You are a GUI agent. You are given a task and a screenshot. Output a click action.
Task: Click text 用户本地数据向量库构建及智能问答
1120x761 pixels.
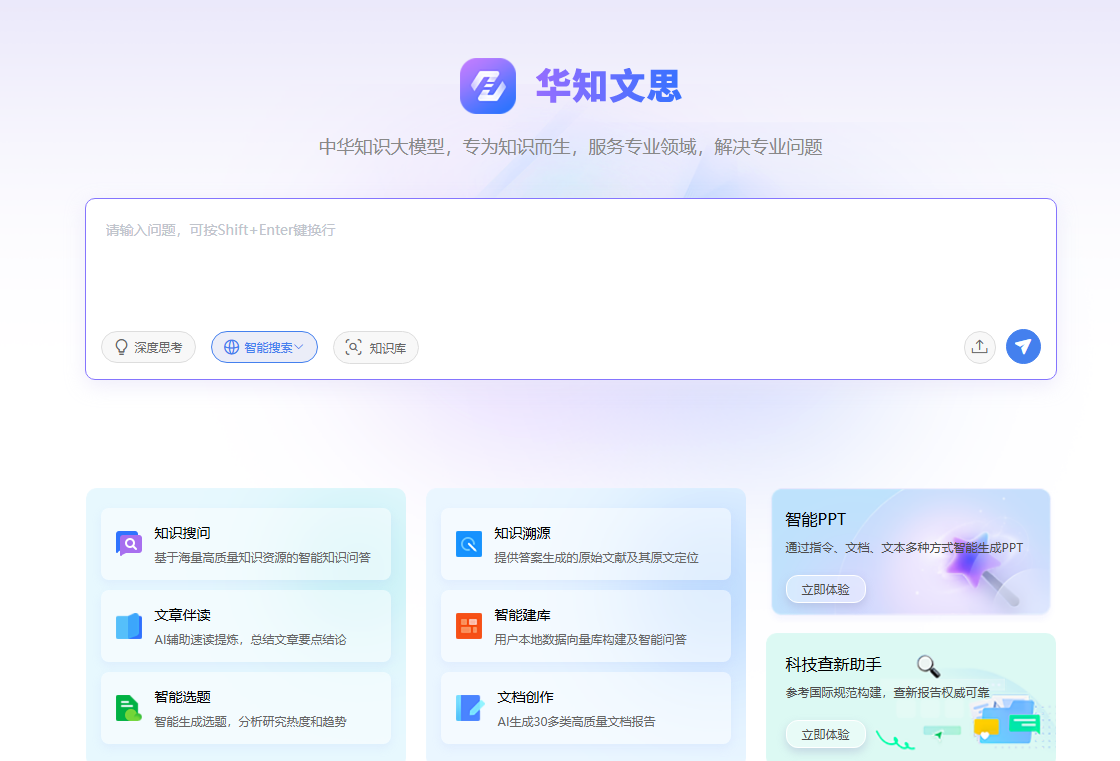pyautogui.click(x=590, y=640)
